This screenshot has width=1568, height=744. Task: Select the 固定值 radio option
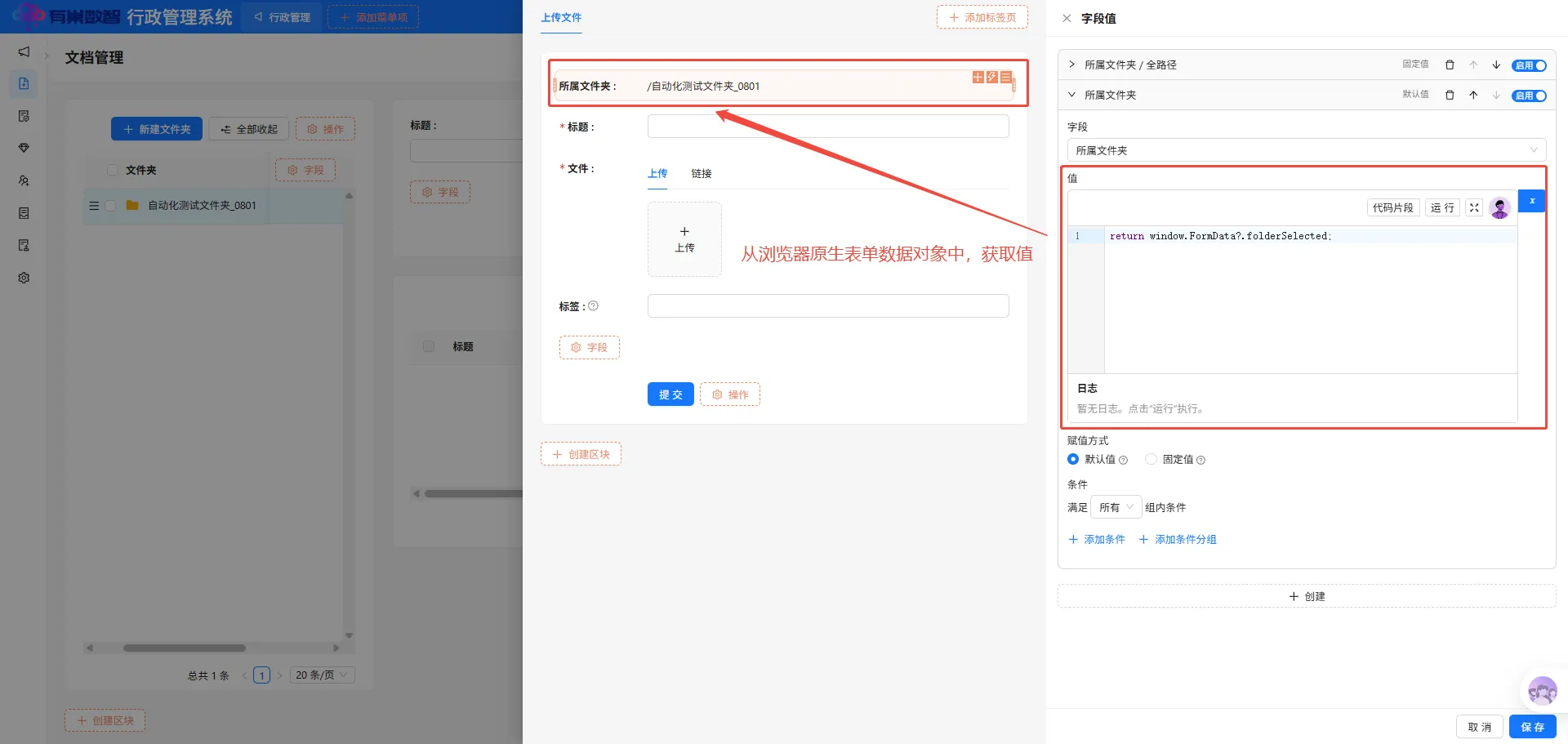coord(1151,459)
